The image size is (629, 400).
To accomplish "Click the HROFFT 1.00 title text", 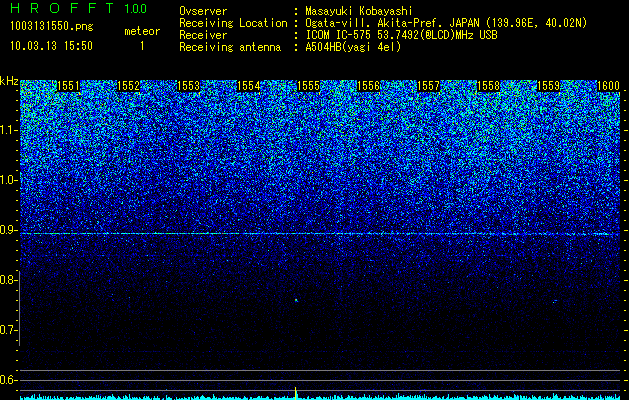I will tap(79, 8).
